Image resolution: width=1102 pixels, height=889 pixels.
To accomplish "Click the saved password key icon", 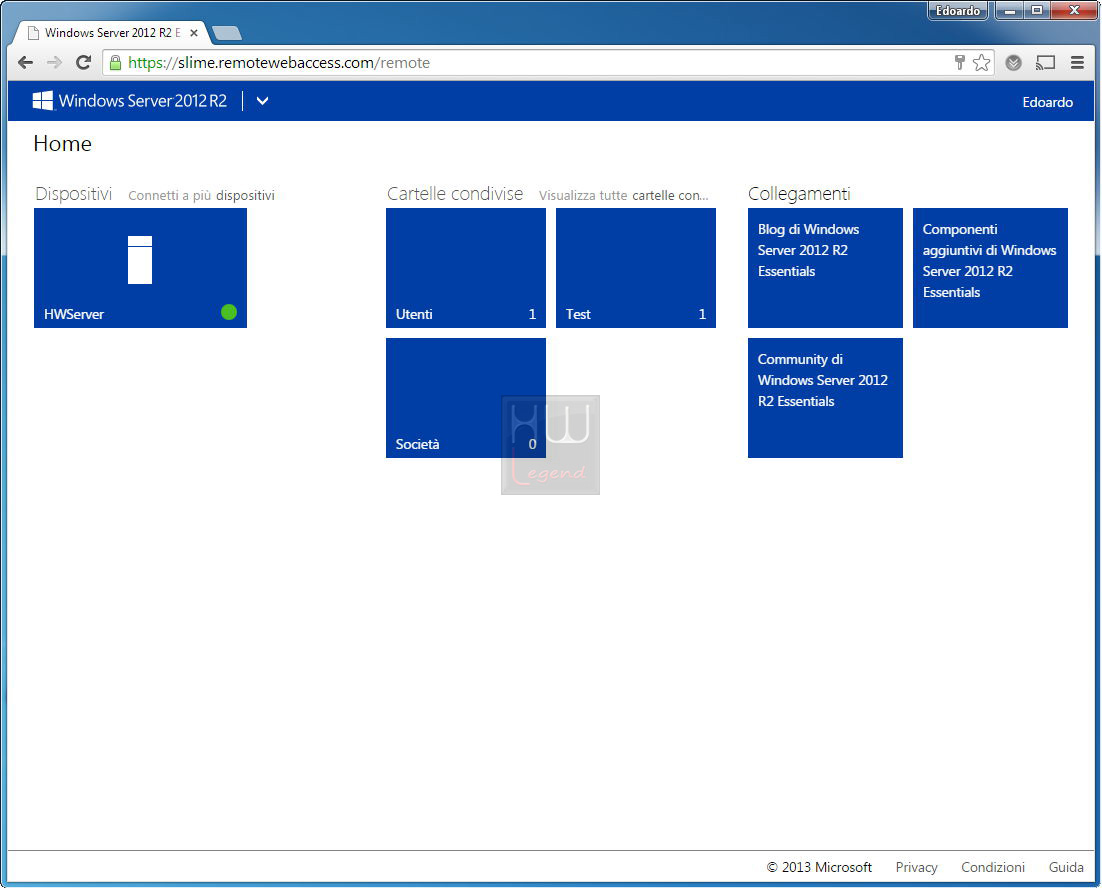I will pyautogui.click(x=959, y=63).
